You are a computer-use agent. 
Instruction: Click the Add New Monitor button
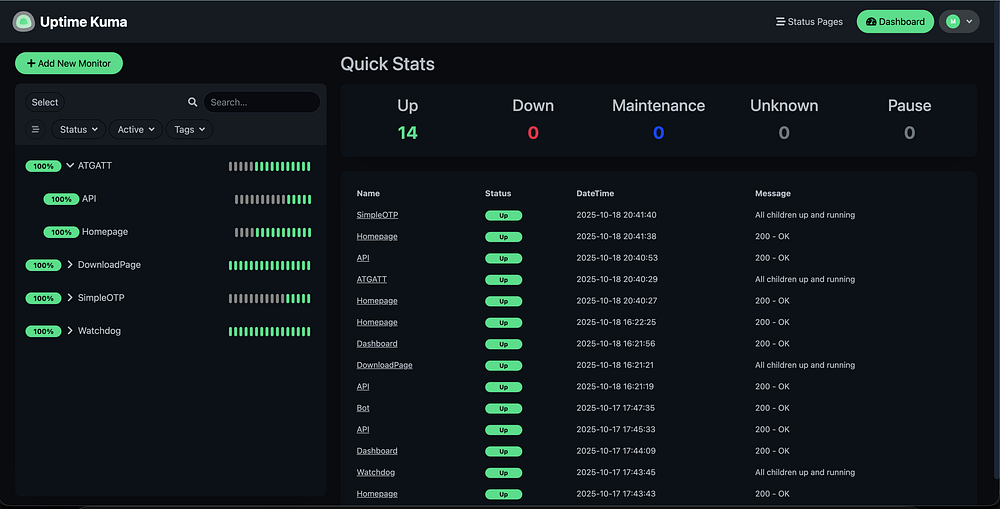pyautogui.click(x=69, y=63)
